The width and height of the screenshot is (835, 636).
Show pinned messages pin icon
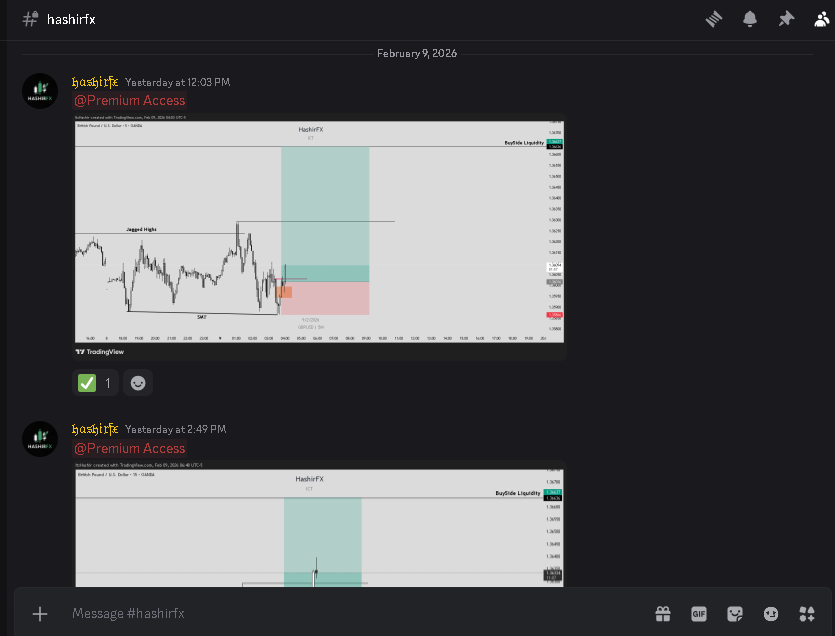click(x=786, y=19)
